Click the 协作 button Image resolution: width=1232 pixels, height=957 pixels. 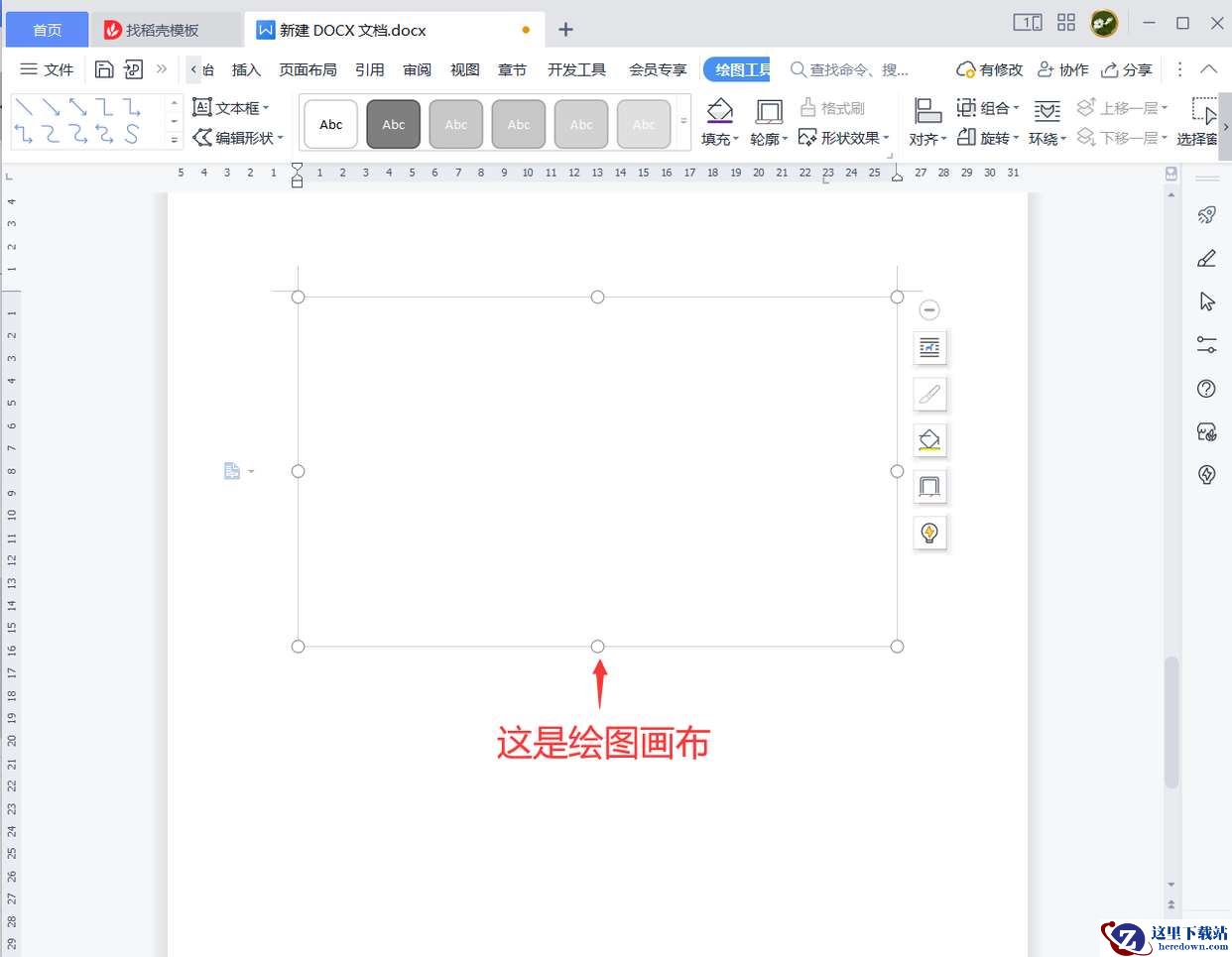[1063, 69]
